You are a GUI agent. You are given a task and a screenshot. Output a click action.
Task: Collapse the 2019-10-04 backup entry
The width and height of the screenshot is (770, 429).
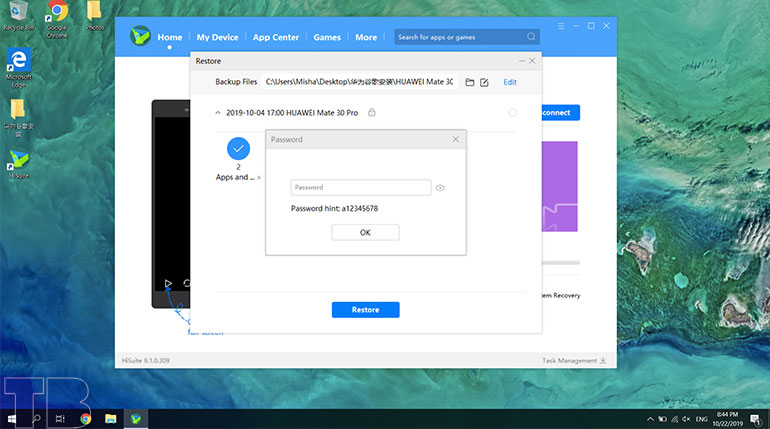[x=218, y=113]
